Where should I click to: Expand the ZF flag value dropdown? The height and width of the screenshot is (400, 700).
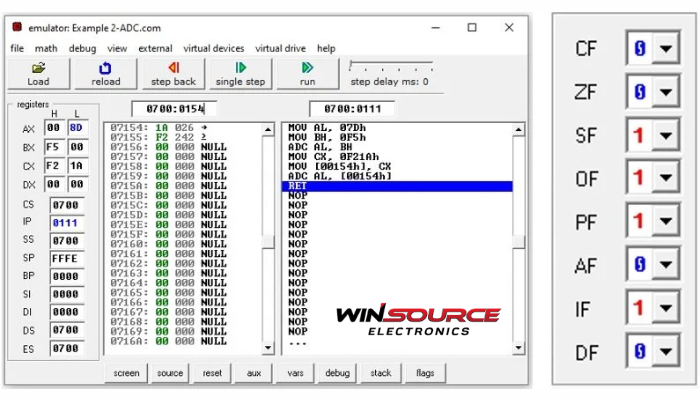click(663, 92)
